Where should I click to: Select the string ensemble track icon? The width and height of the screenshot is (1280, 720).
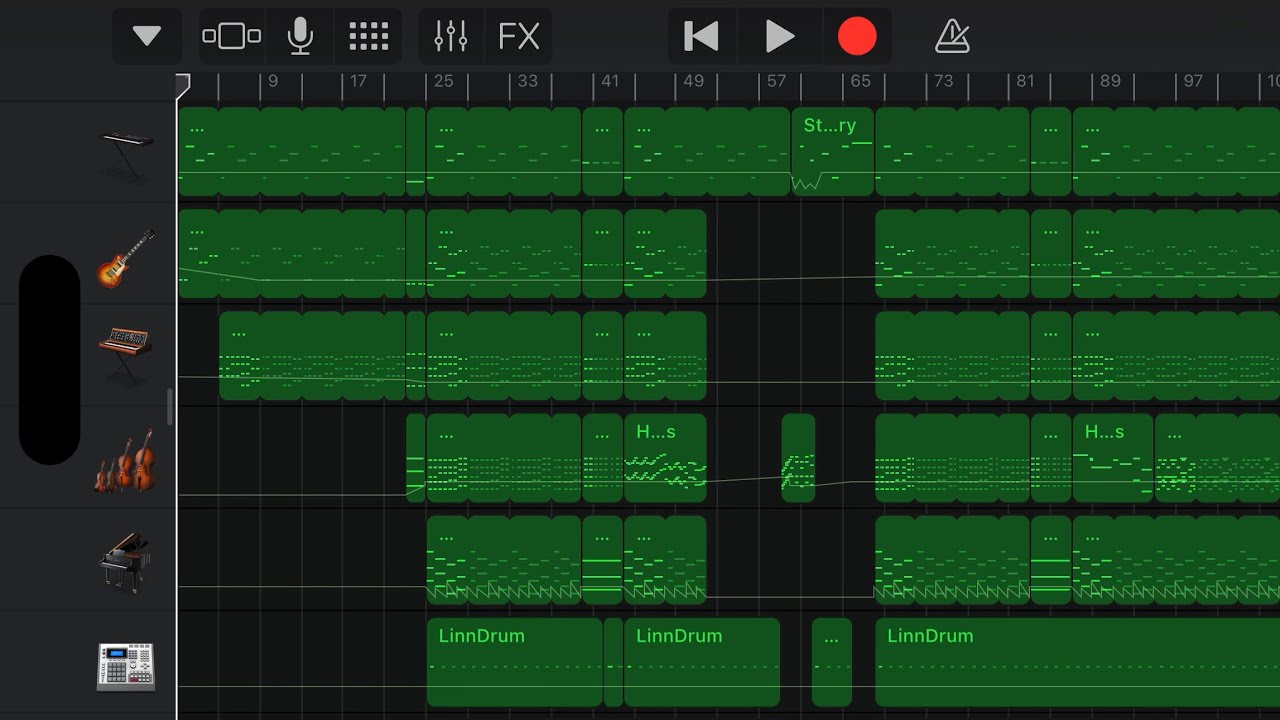(125, 460)
